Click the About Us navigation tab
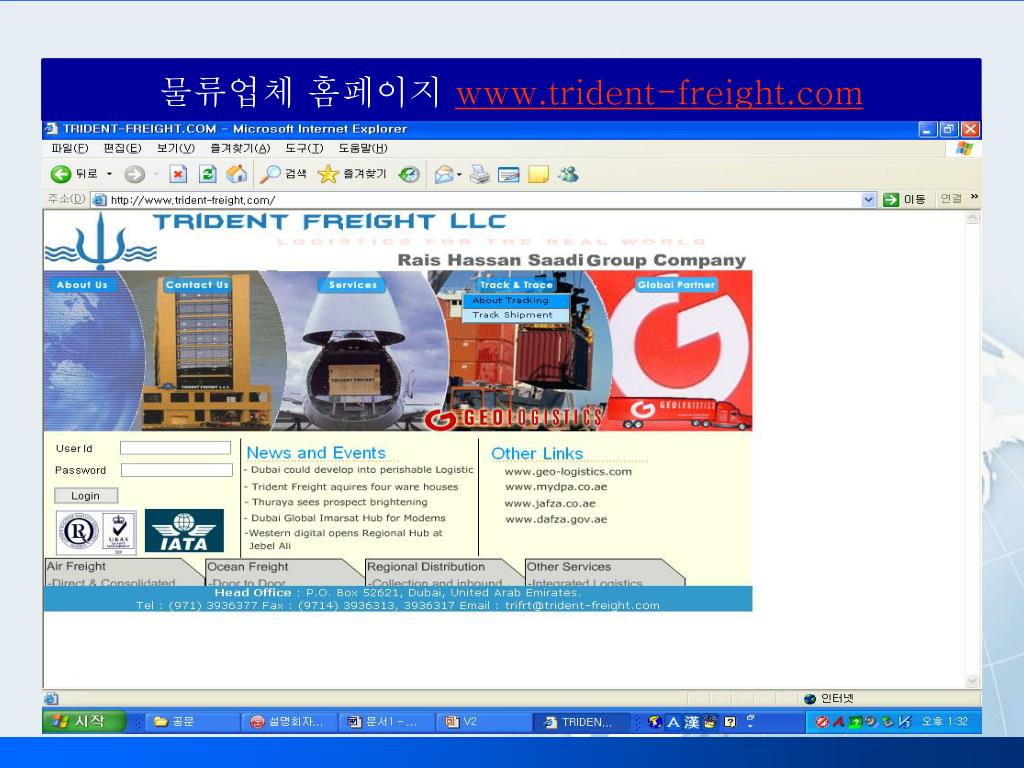The height and width of the screenshot is (768, 1024). coord(82,285)
